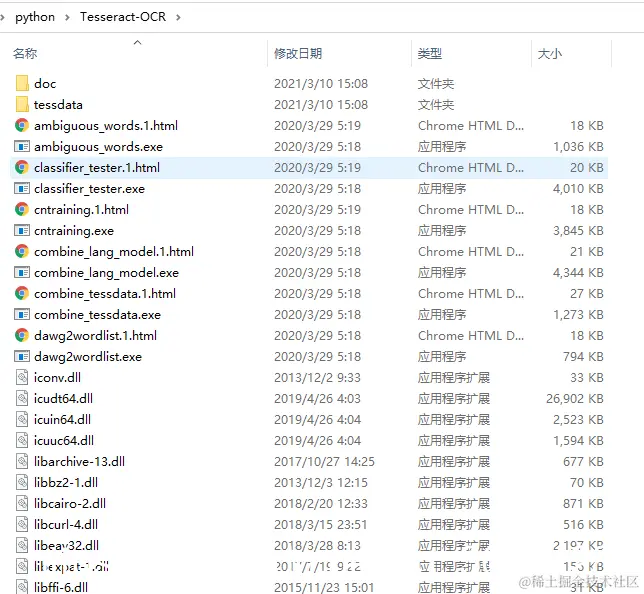Click the iconv.dll file icon
This screenshot has width=644, height=594.
22,377
